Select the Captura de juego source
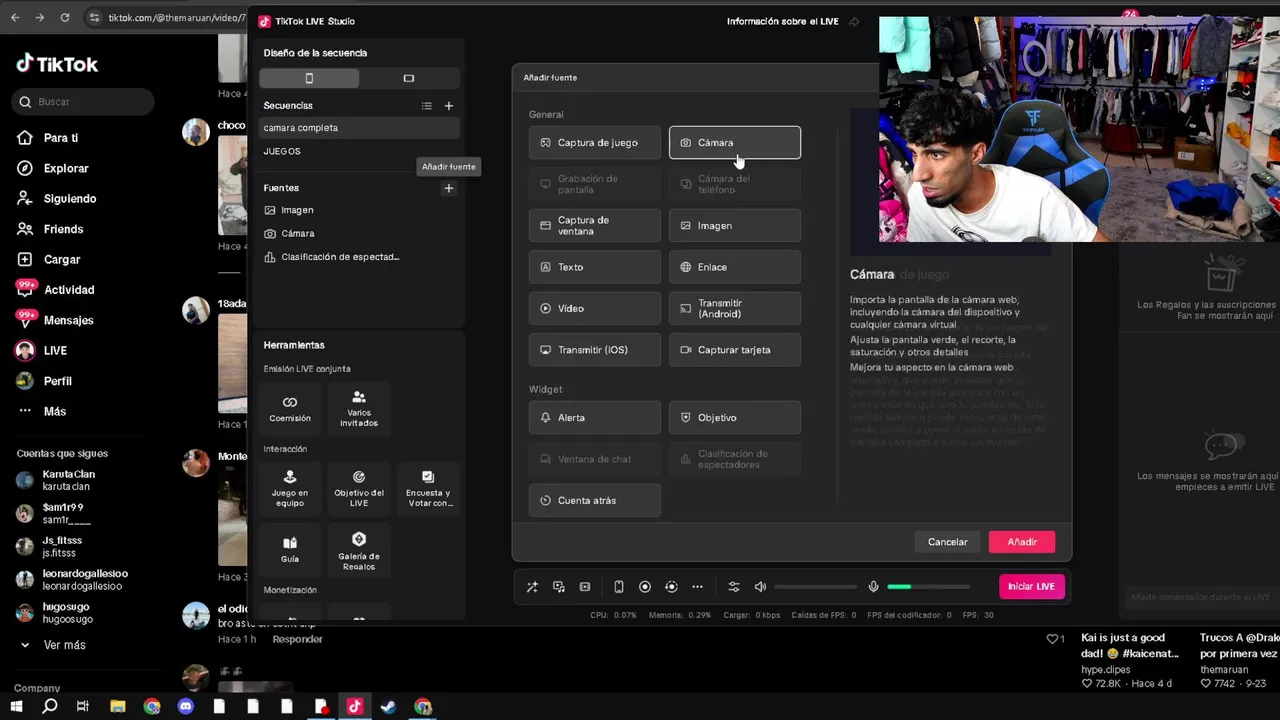1280x720 pixels. tap(595, 143)
